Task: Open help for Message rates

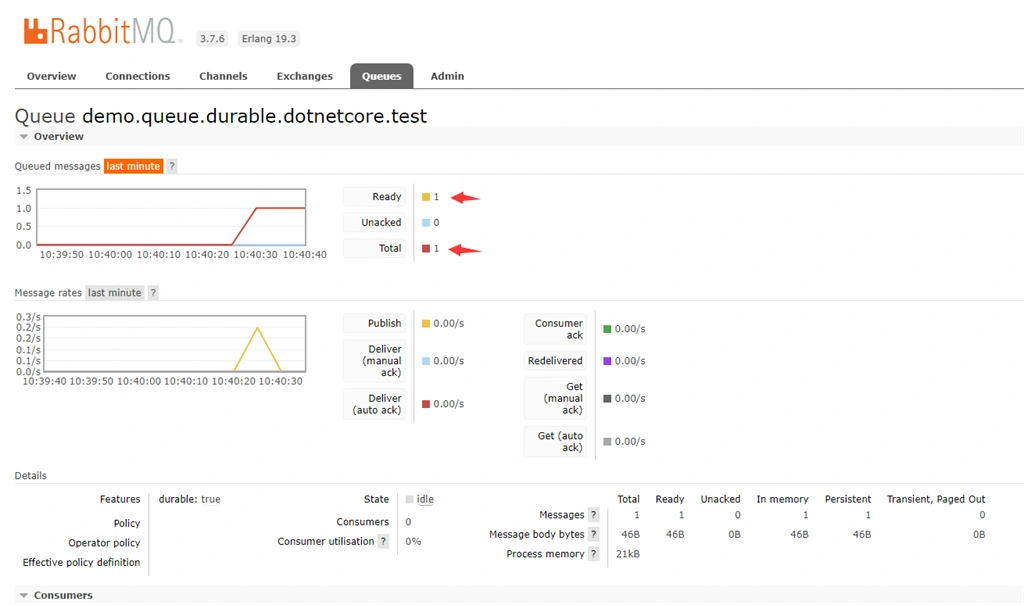Action: [153, 293]
